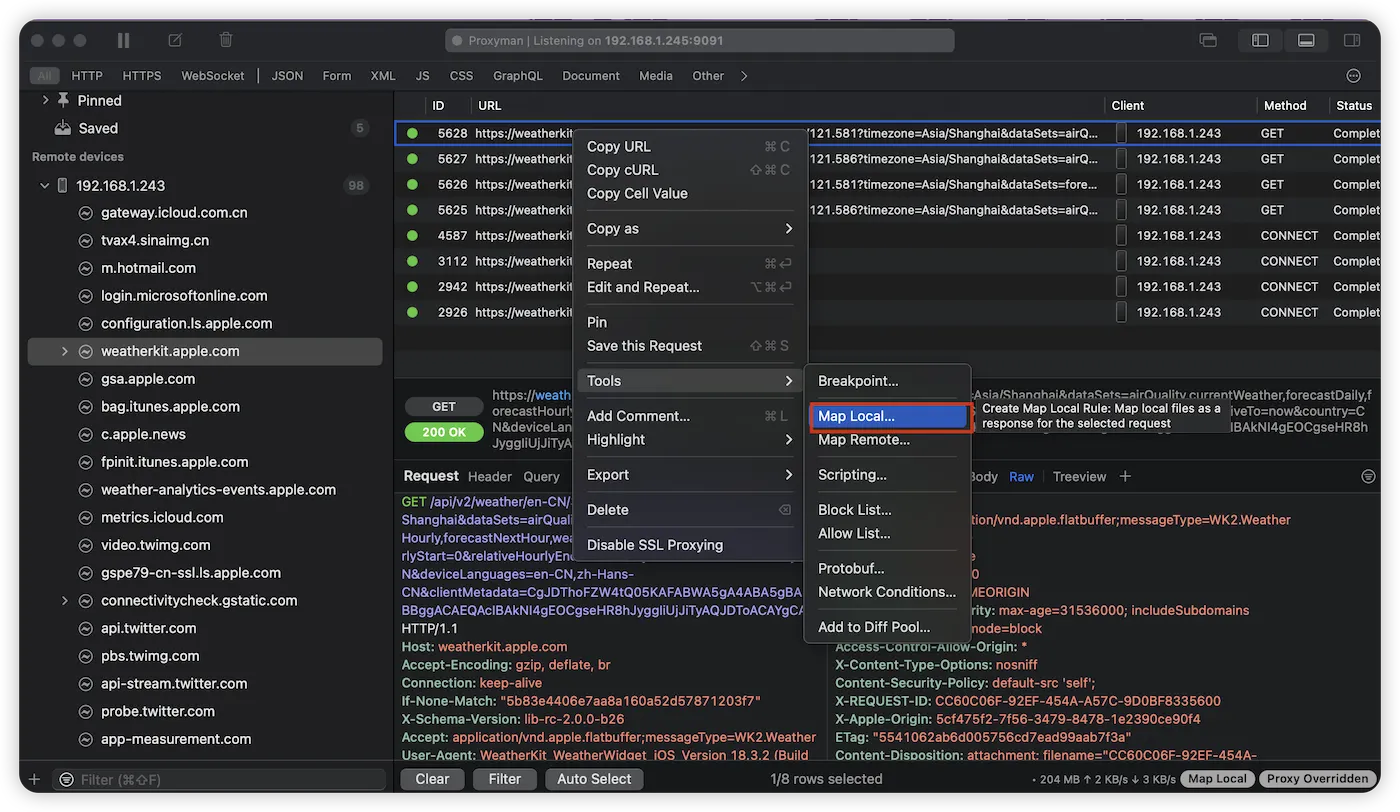Open the ellipsis options icon by the filter bar

pyautogui.click(x=1354, y=76)
